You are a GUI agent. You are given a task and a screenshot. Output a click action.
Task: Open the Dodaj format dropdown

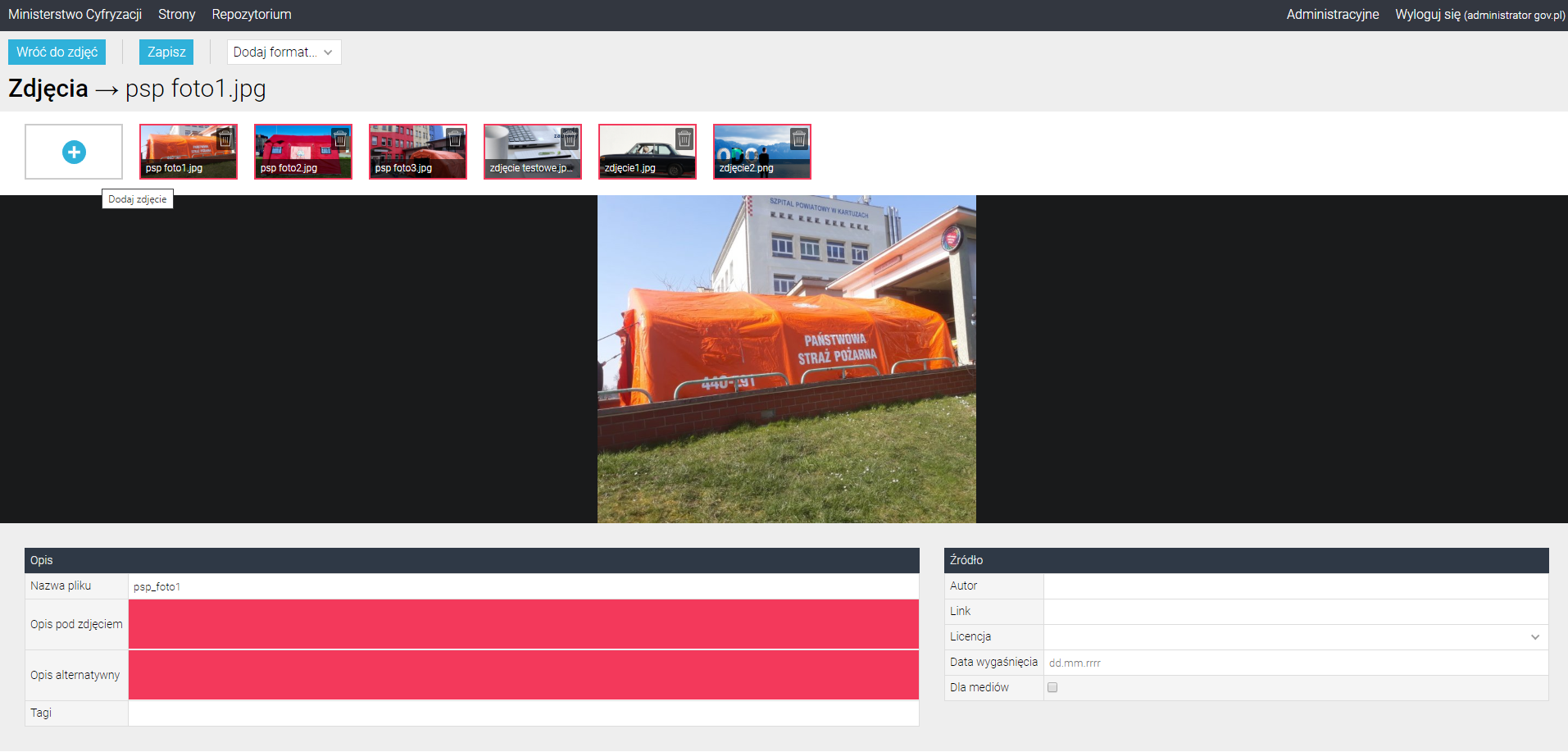[x=284, y=52]
